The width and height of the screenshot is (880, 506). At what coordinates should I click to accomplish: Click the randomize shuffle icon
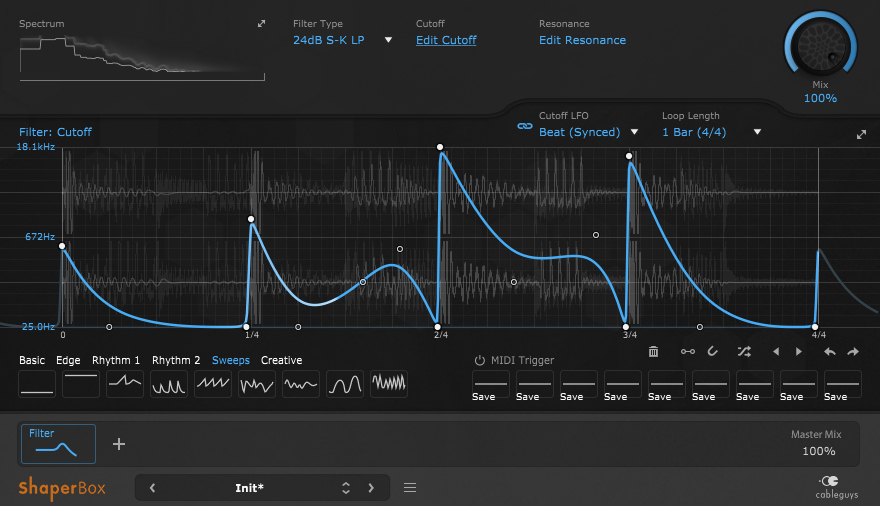(744, 351)
